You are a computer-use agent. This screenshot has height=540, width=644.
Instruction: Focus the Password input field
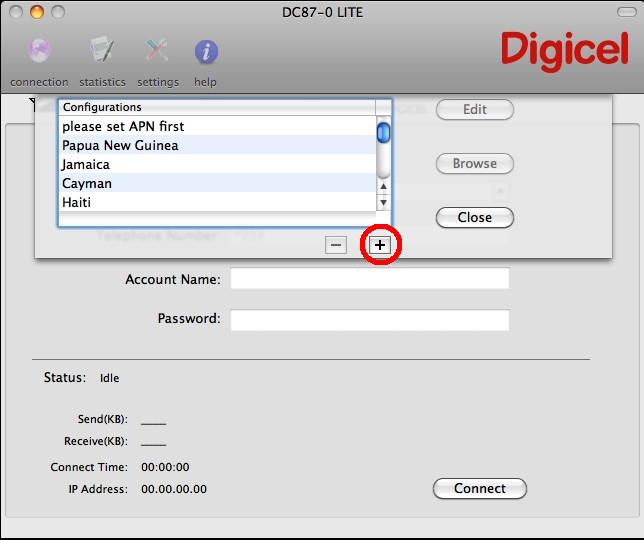click(x=369, y=320)
